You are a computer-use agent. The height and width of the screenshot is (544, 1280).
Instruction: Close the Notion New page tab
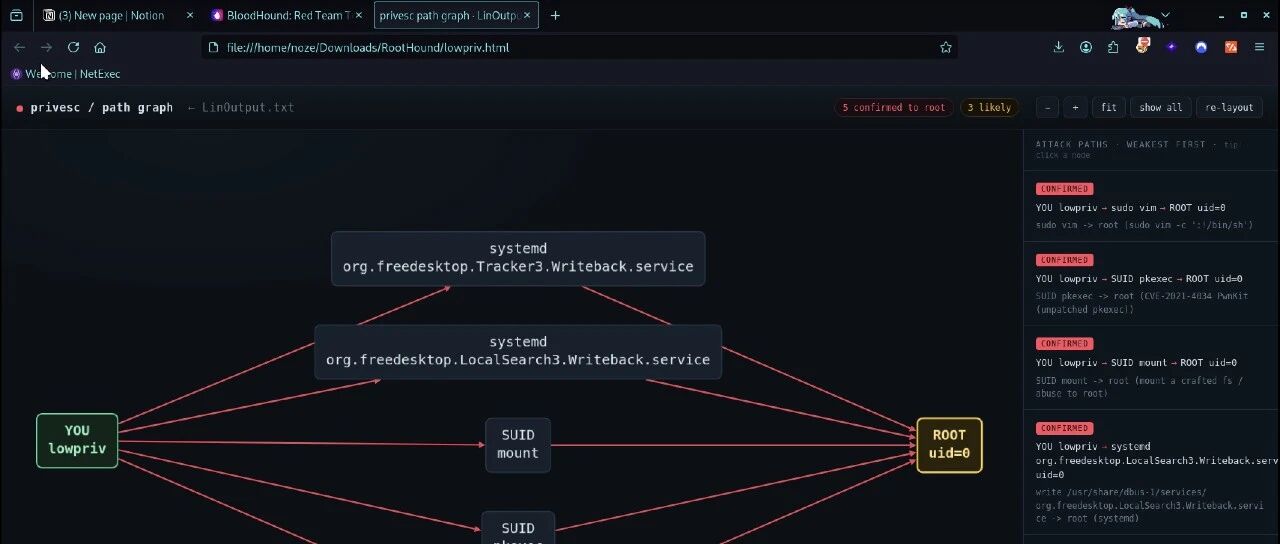click(190, 15)
